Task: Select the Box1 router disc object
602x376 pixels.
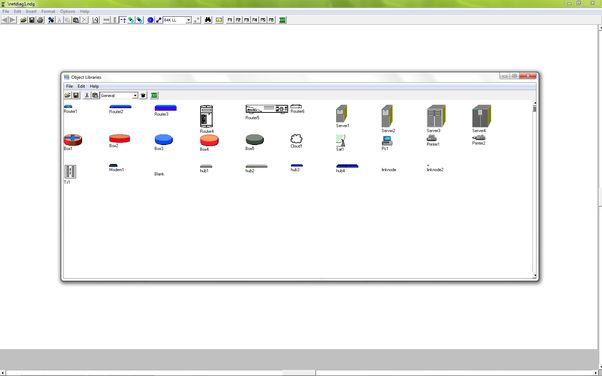Action: (73, 140)
